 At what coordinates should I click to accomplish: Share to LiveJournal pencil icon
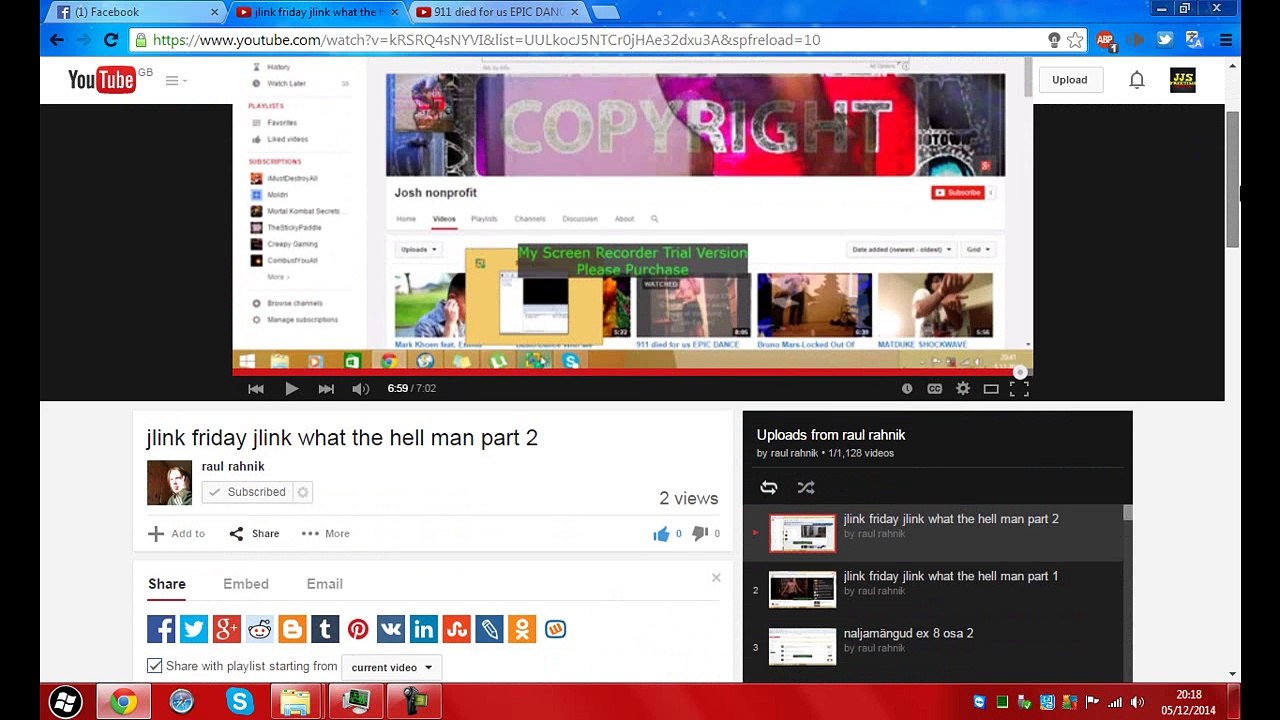point(489,629)
